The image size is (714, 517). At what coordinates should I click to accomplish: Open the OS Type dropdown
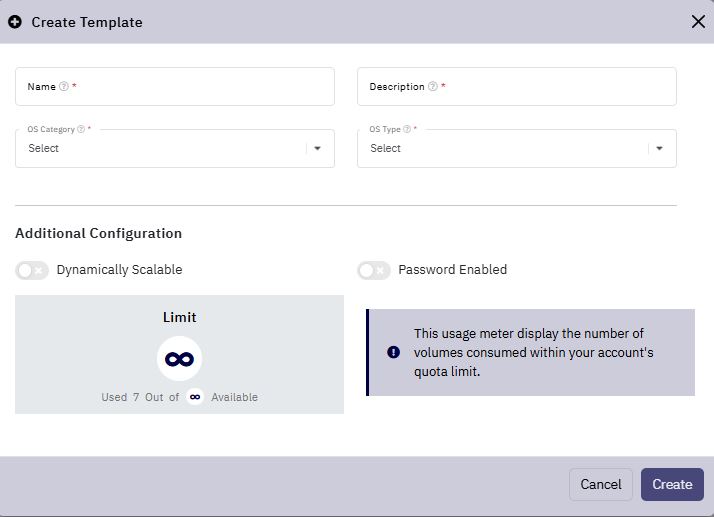coord(517,148)
